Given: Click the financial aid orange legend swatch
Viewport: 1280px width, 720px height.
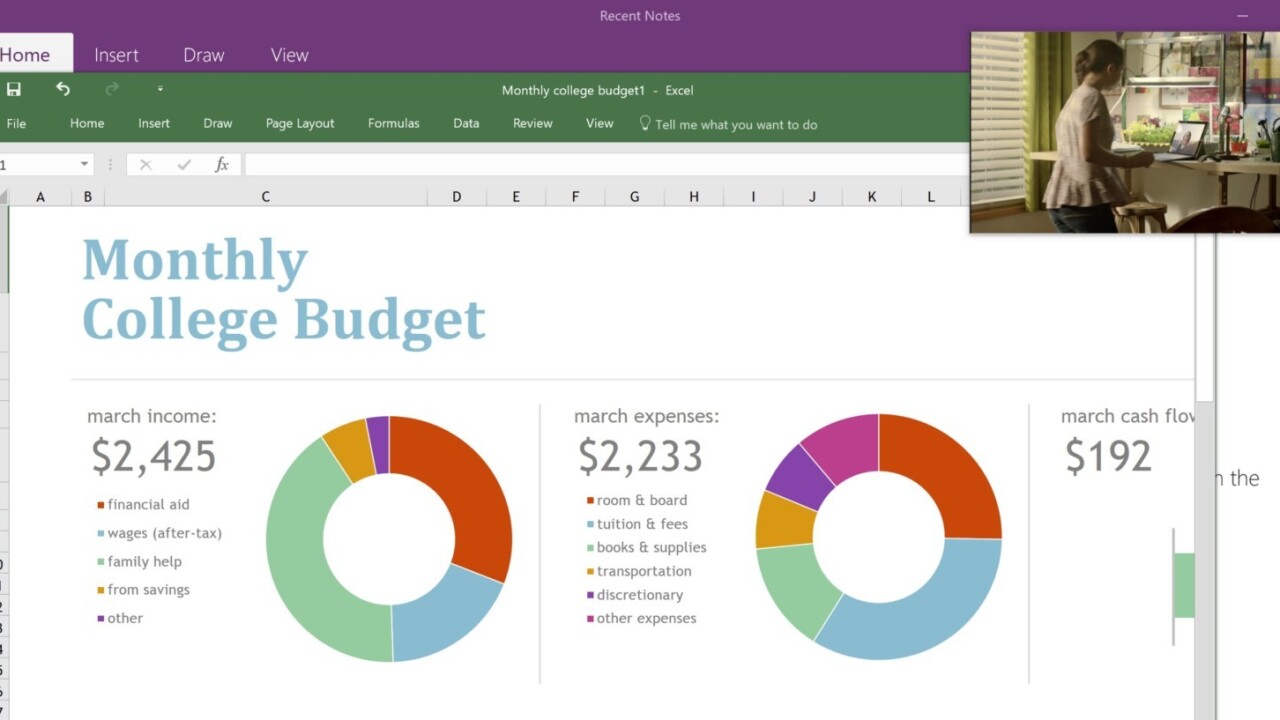Looking at the screenshot, I should click(x=100, y=505).
